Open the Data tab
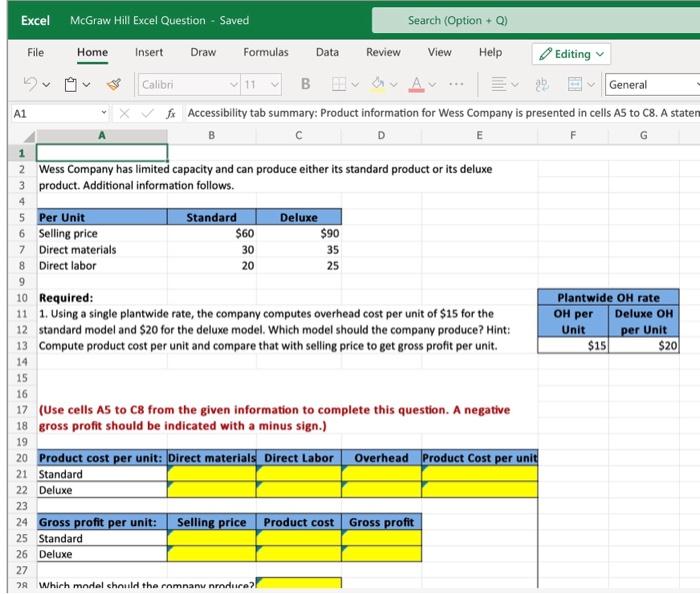The image size is (700, 594). [x=327, y=53]
